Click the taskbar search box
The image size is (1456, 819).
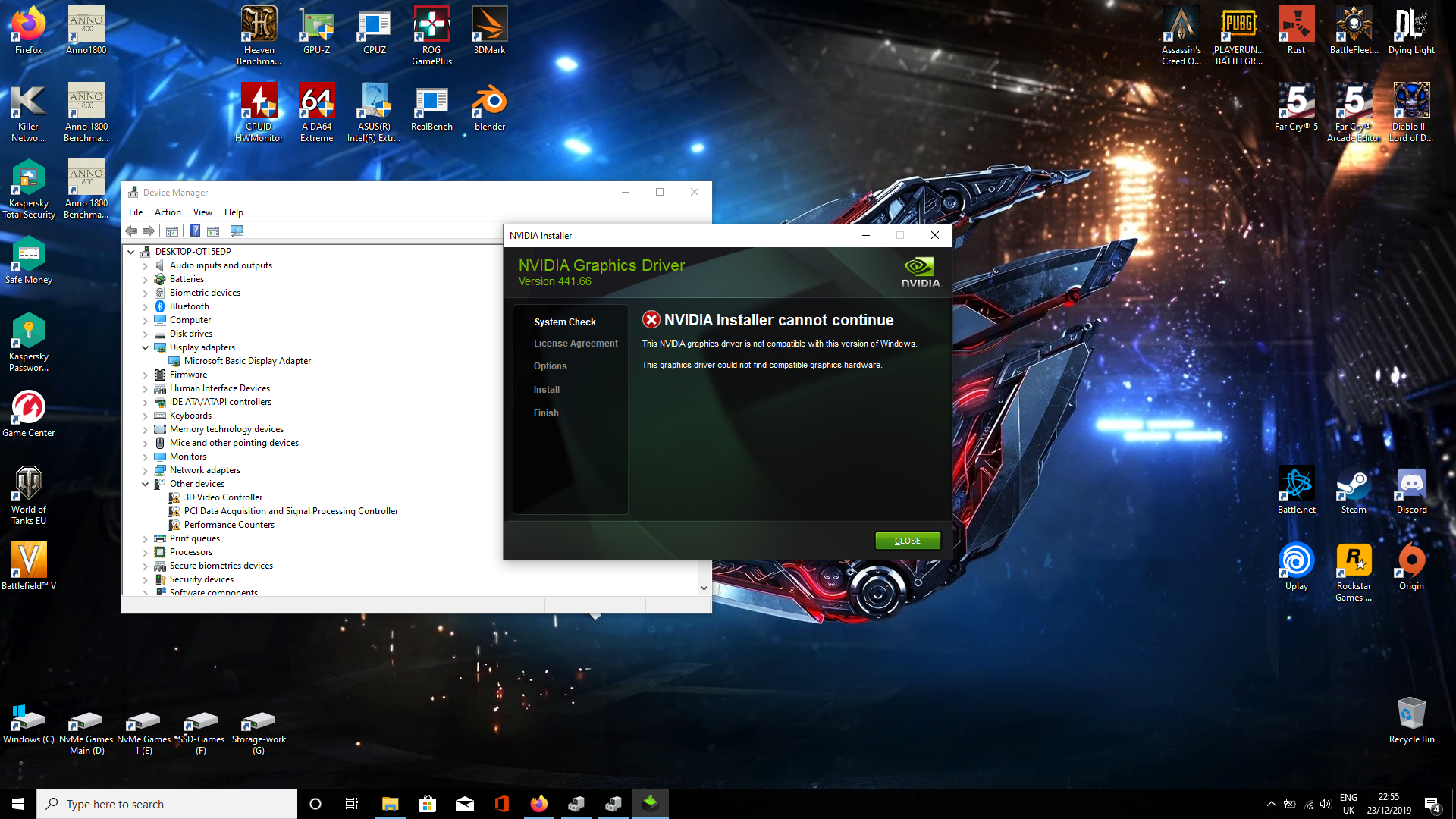click(167, 804)
